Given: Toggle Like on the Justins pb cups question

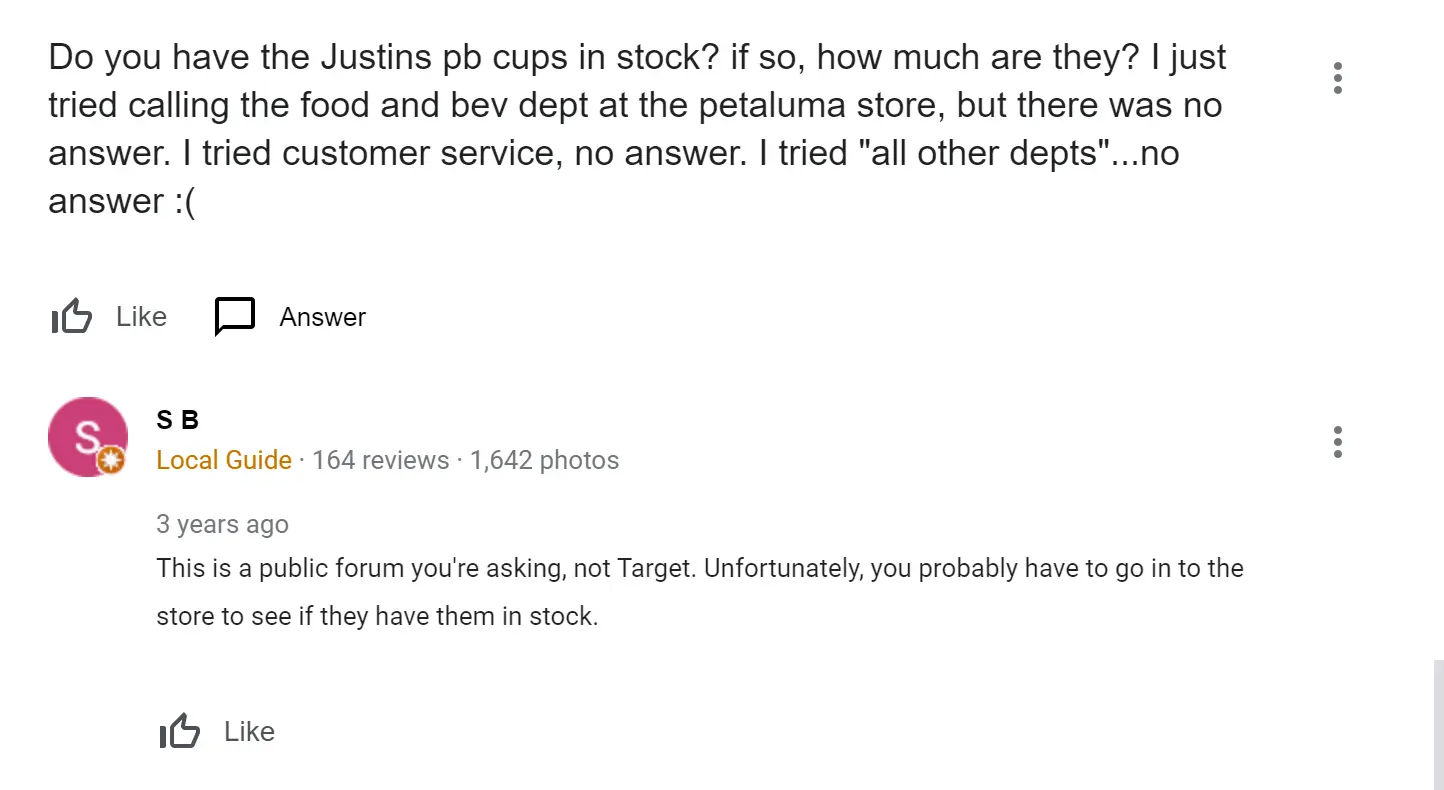Looking at the screenshot, I should pos(110,316).
